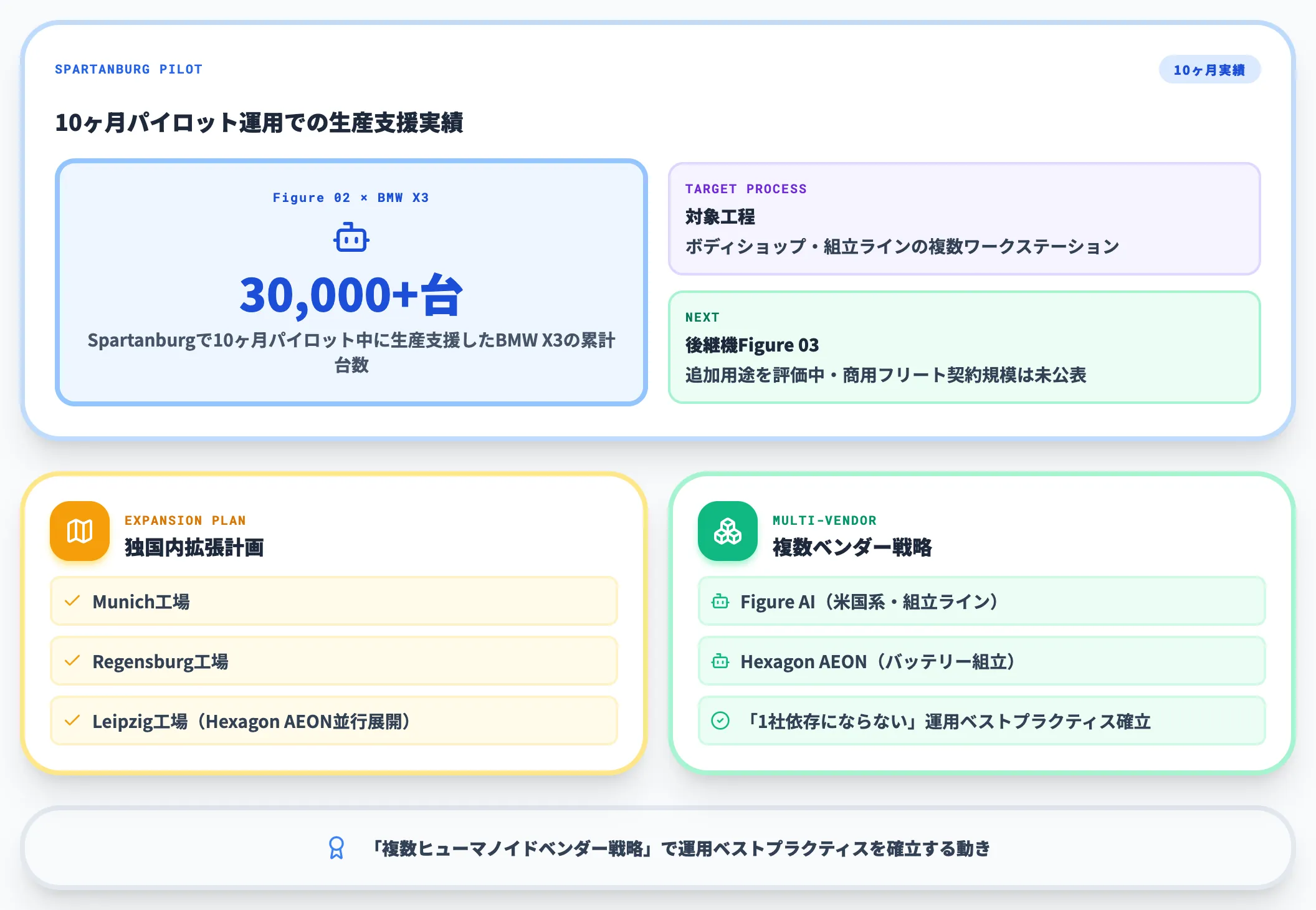Click the green cubes icon for Multi-Vendor
The image size is (1316, 910).
[x=728, y=531]
